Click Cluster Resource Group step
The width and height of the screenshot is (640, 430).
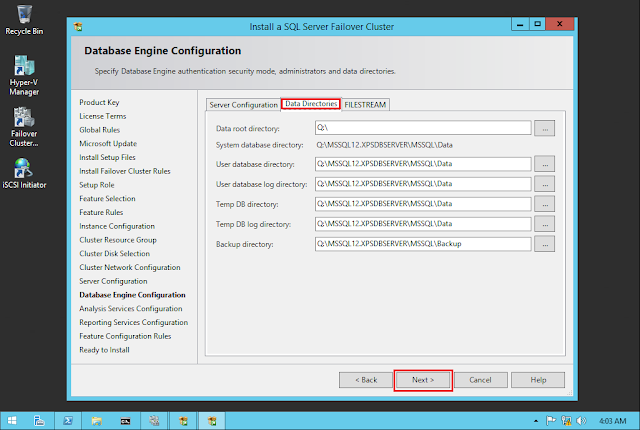(x=118, y=240)
